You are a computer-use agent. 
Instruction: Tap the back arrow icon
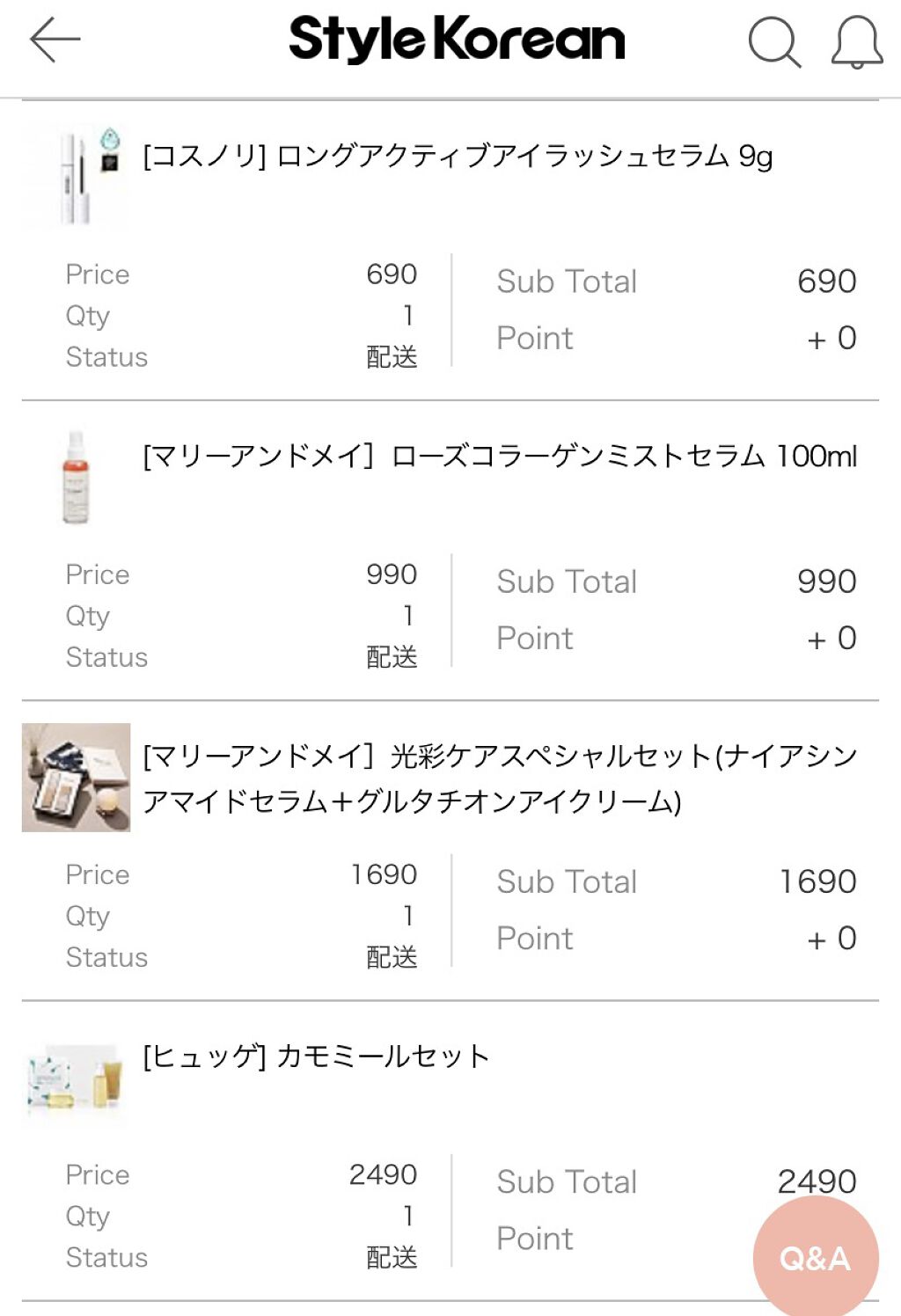pyautogui.click(x=55, y=40)
